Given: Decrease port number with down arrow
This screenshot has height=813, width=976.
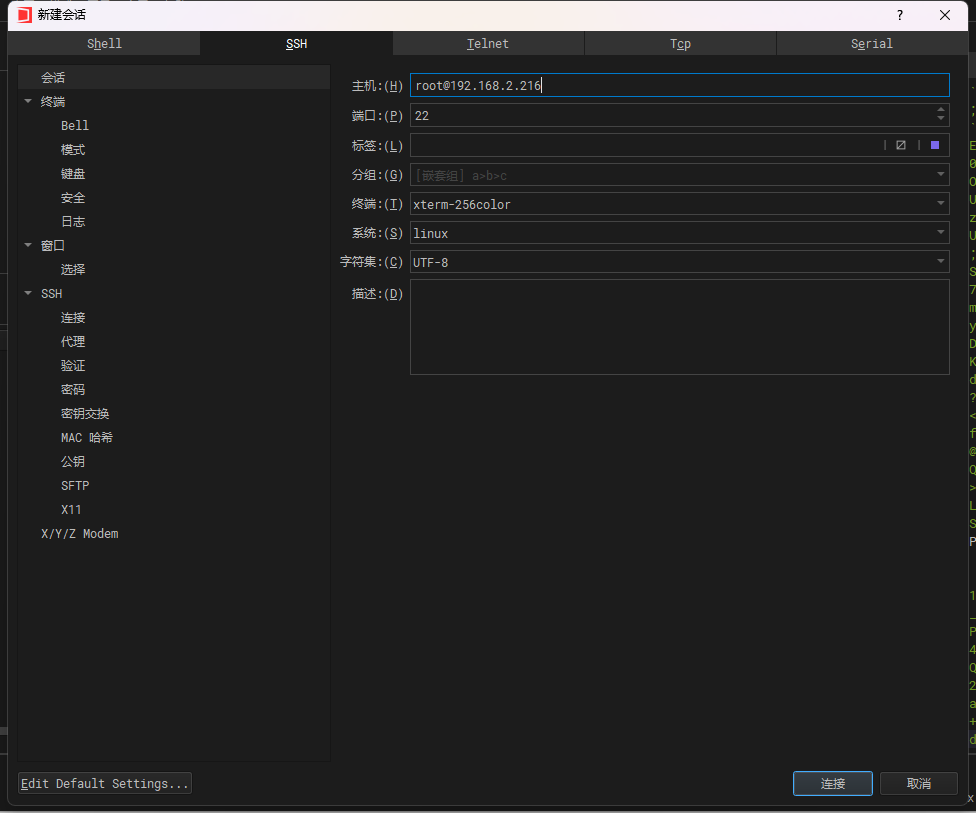Looking at the screenshot, I should tap(940, 120).
